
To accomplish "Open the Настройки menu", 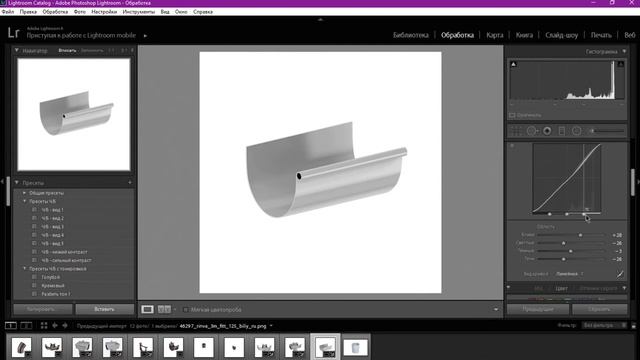I will click(104, 12).
